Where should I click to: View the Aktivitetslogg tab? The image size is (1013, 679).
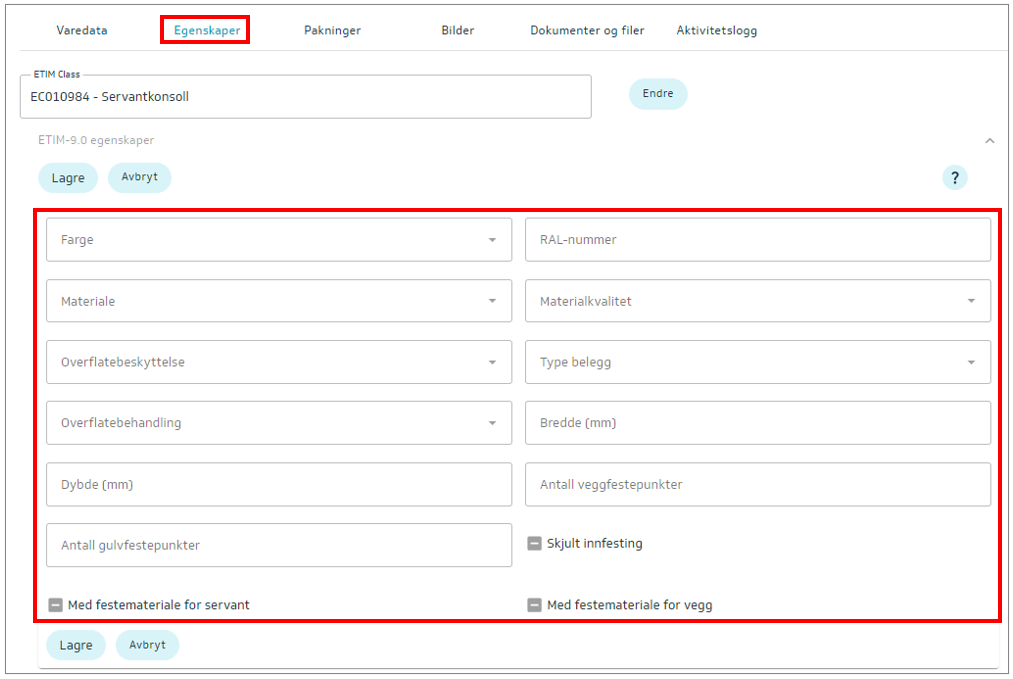(x=716, y=30)
